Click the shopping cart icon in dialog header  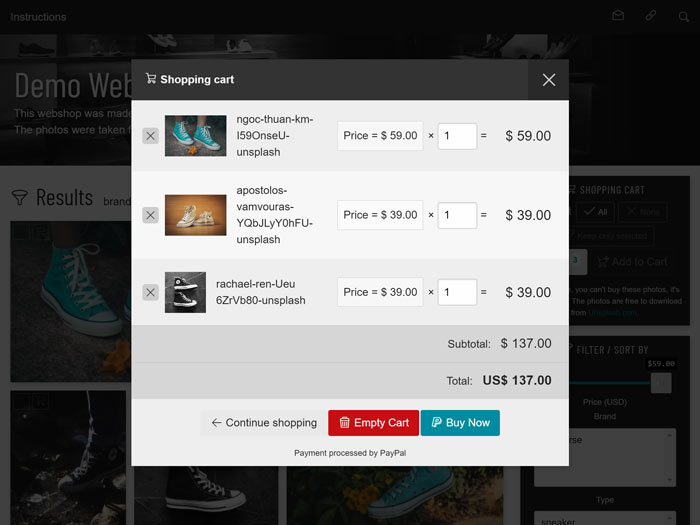151,79
